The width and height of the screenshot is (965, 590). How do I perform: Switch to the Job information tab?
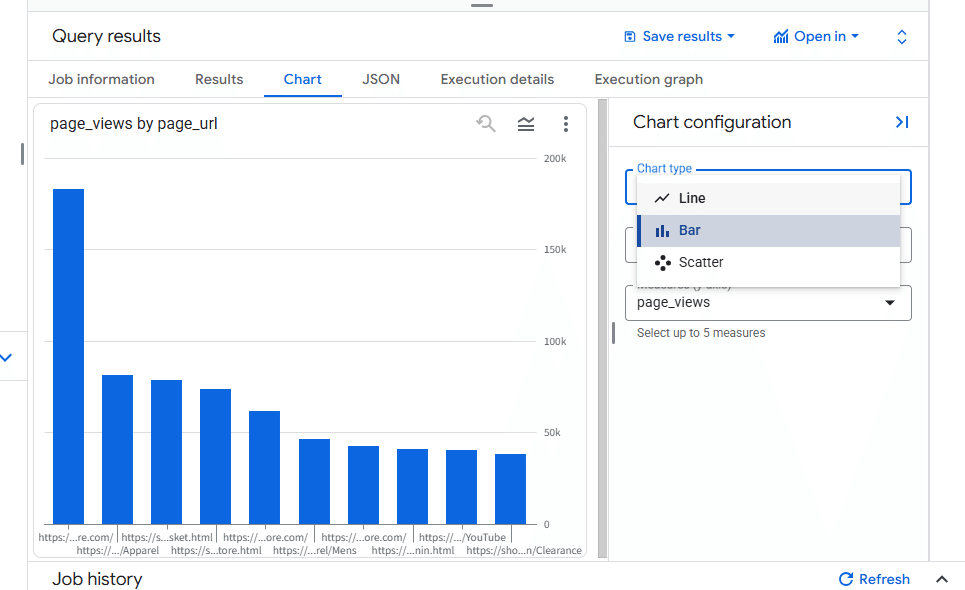(101, 79)
